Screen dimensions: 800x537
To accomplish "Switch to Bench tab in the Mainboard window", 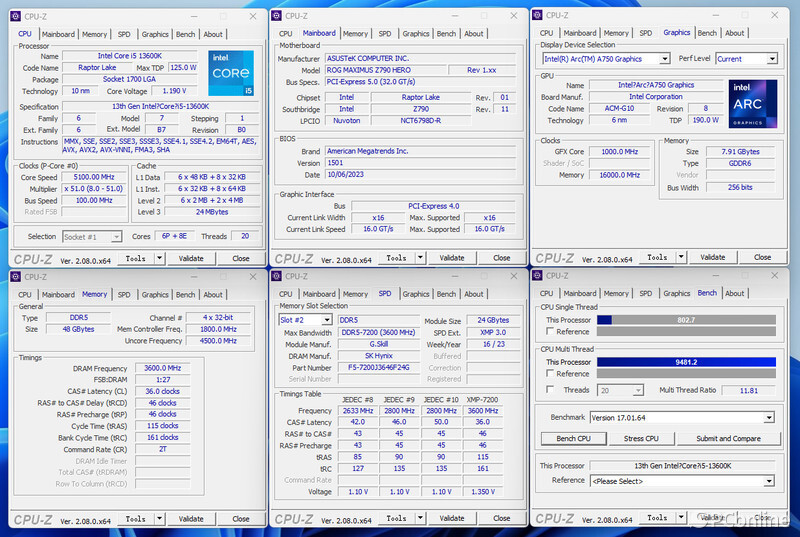I will pos(446,34).
